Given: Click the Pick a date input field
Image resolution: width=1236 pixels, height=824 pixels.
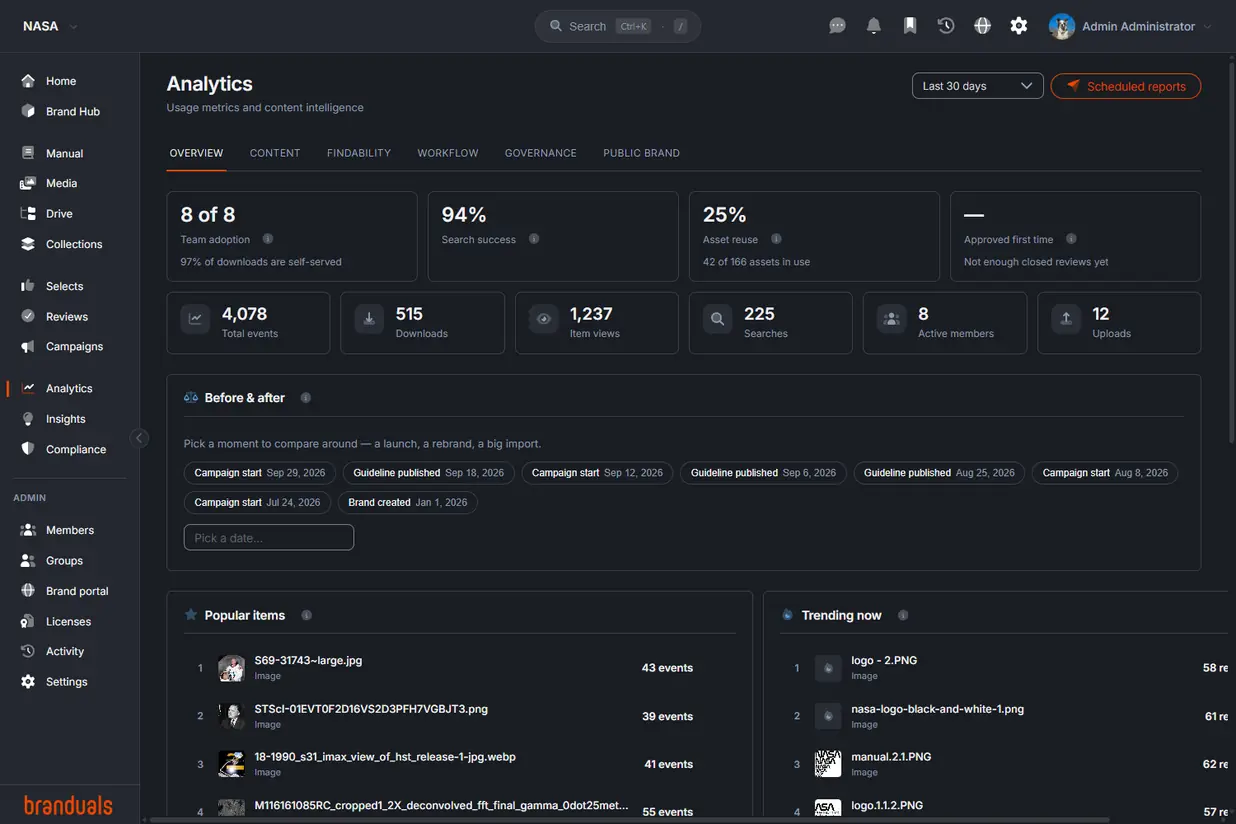Looking at the screenshot, I should [269, 538].
